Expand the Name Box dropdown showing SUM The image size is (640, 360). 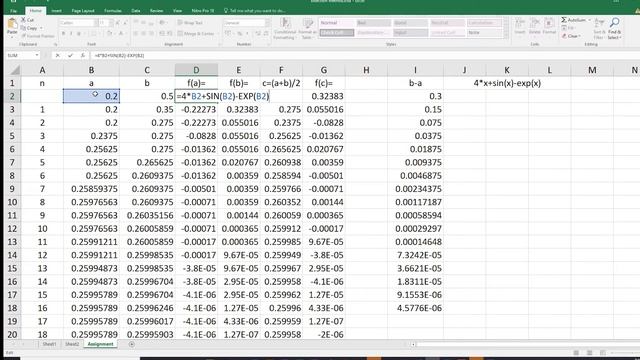37,56
